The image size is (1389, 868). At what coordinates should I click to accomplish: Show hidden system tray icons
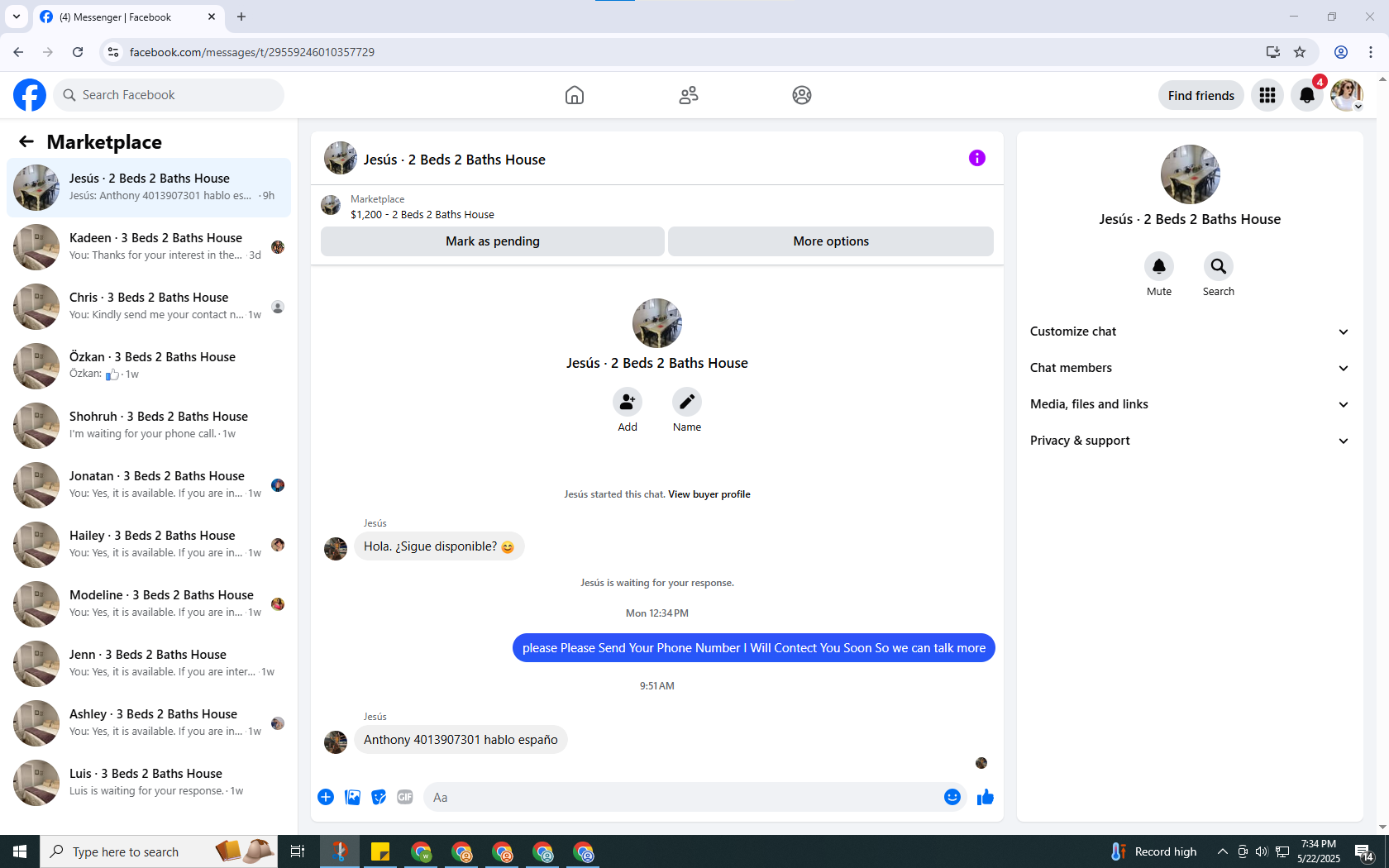(x=1222, y=851)
